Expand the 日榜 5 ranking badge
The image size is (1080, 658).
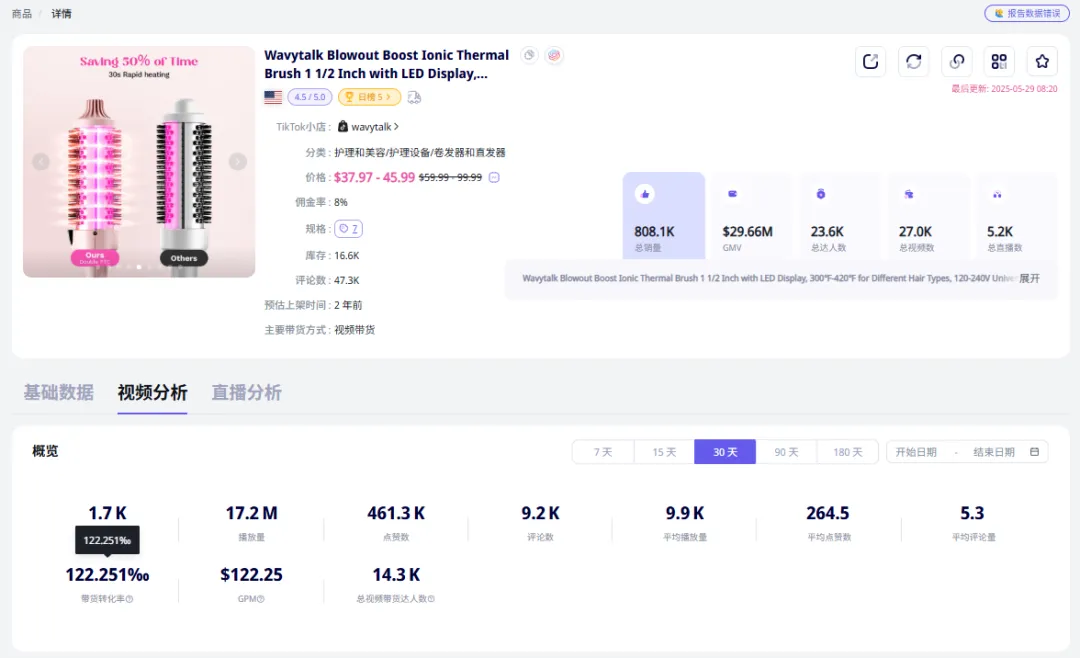pyautogui.click(x=369, y=97)
